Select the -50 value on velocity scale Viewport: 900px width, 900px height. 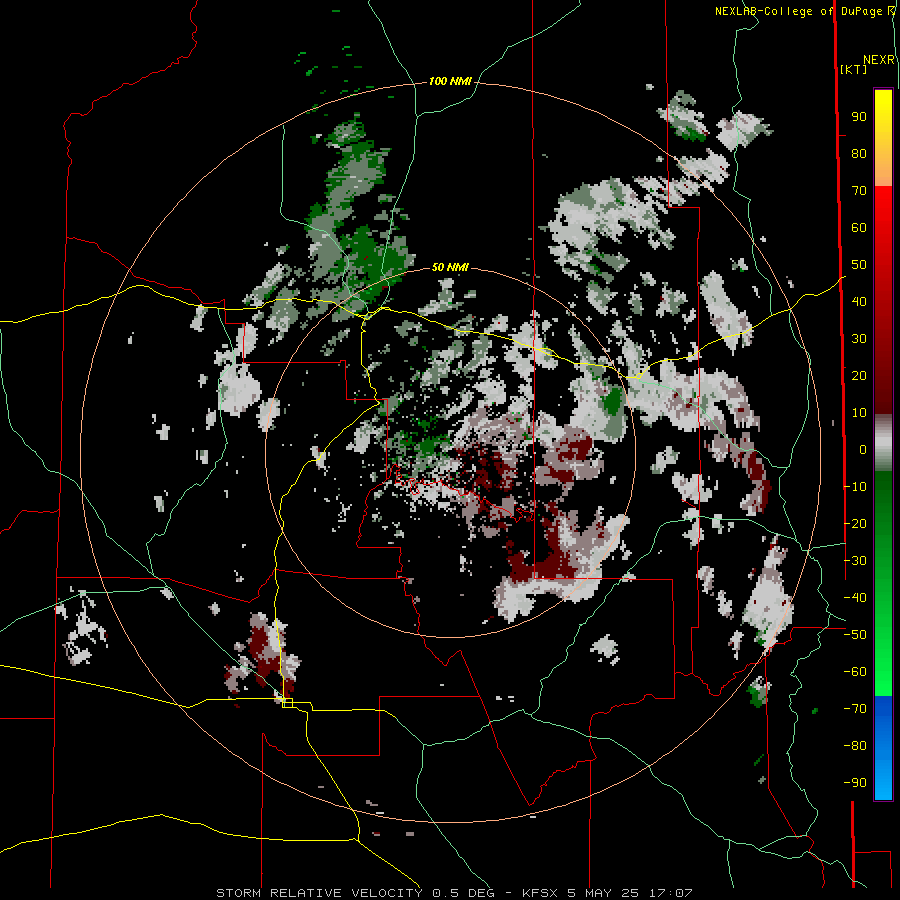point(855,635)
